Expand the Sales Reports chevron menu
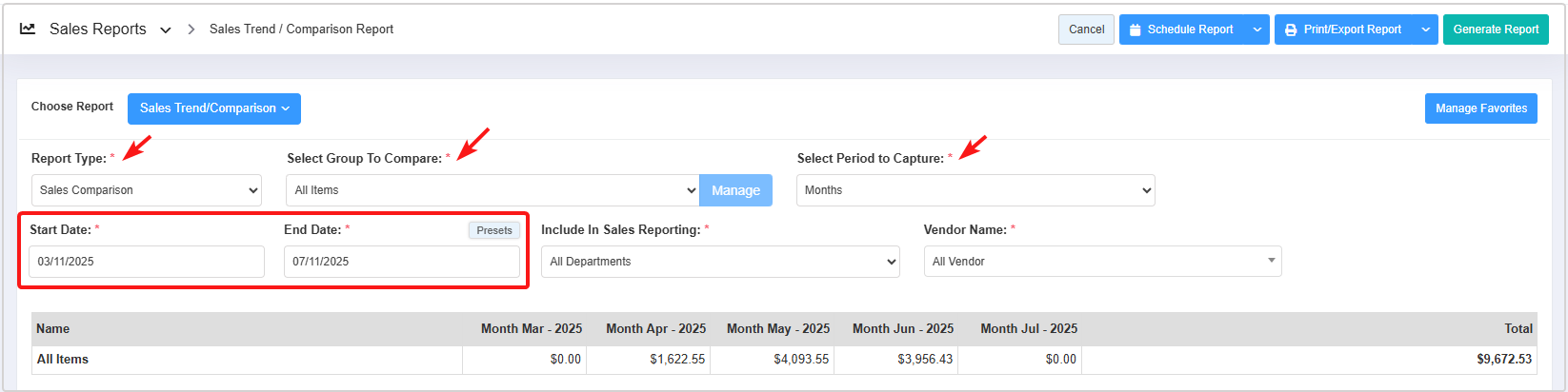 (x=166, y=30)
